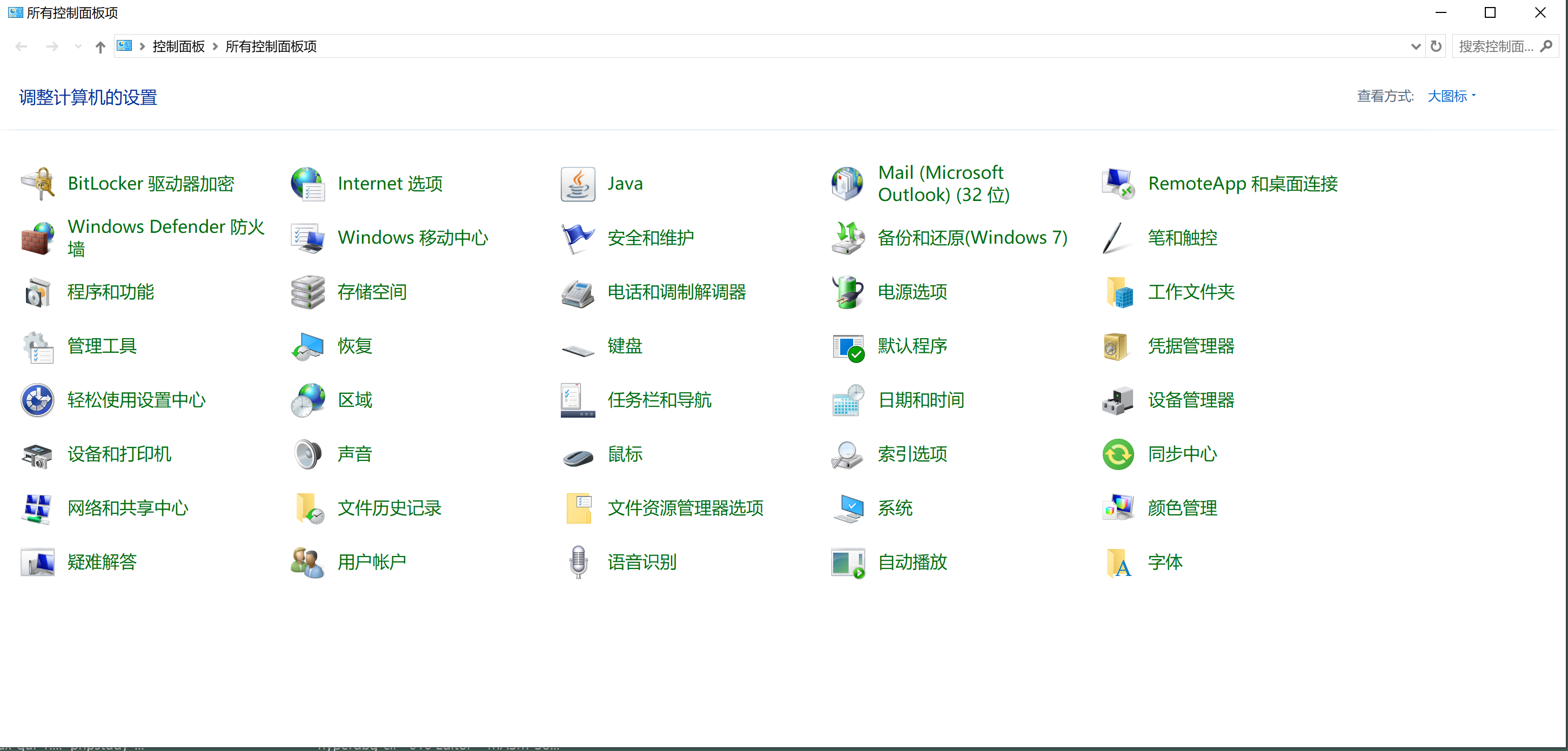
Task: Open BitLocker 驱动器加密 settings
Action: coord(150,183)
